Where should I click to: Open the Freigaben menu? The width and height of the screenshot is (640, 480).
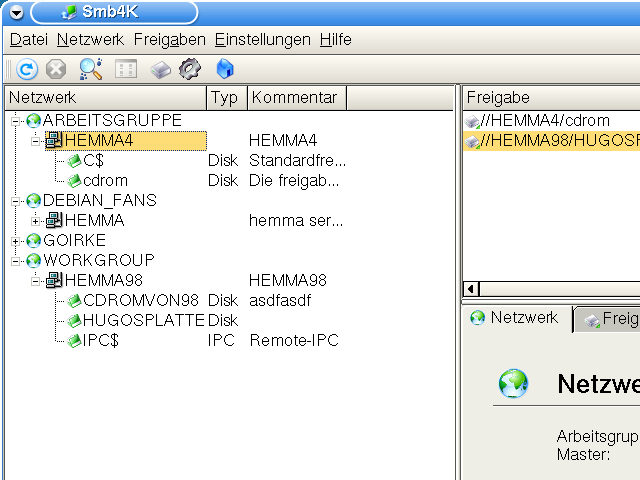[170, 40]
